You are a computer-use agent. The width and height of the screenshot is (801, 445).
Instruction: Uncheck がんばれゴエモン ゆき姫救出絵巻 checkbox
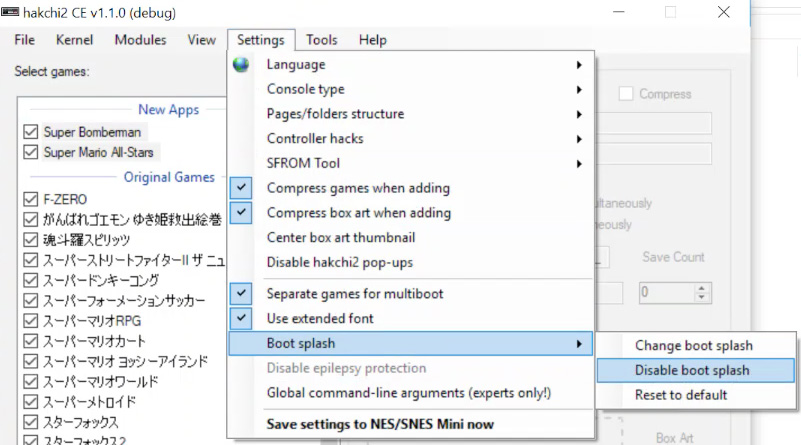click(x=31, y=219)
